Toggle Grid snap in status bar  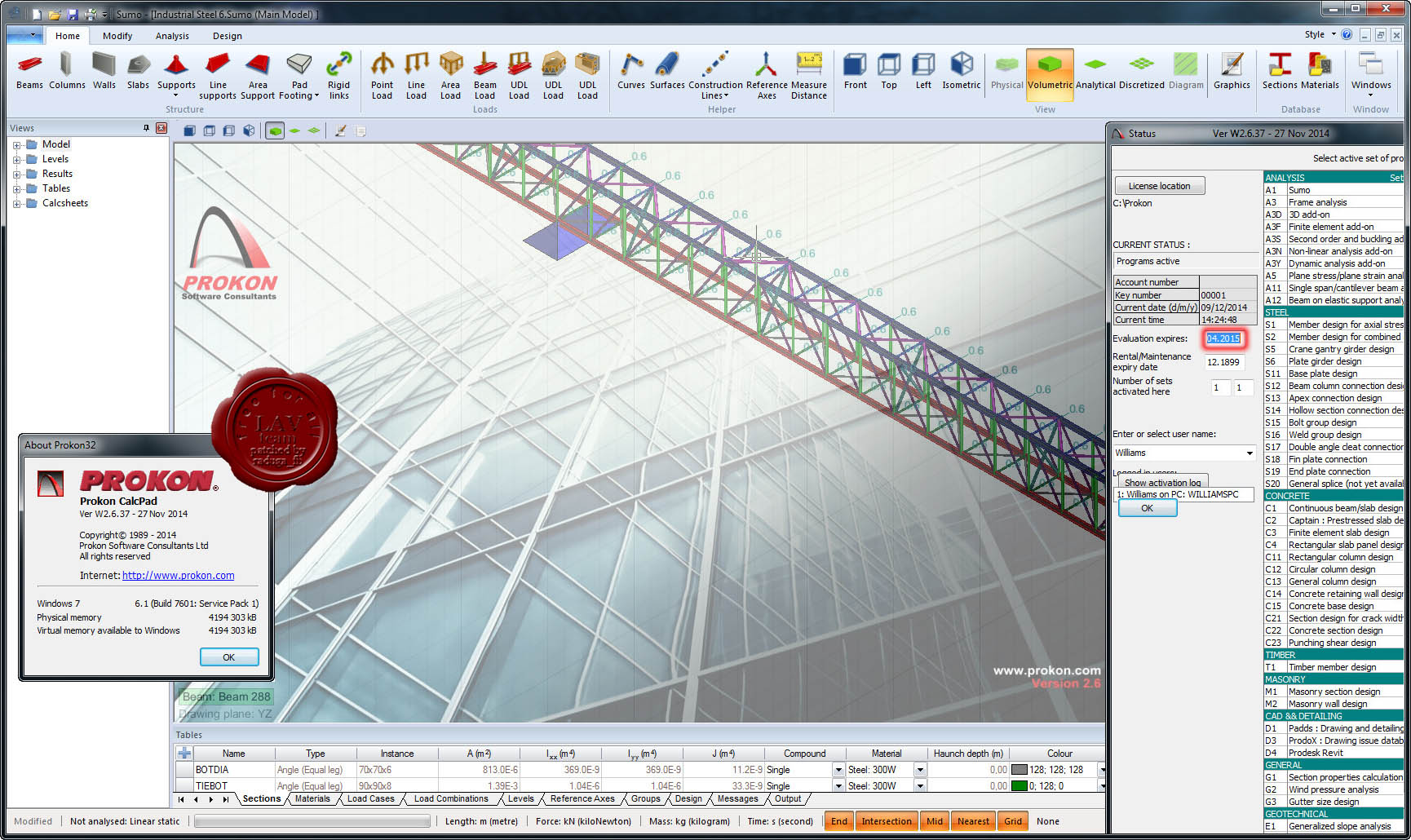click(x=1013, y=821)
